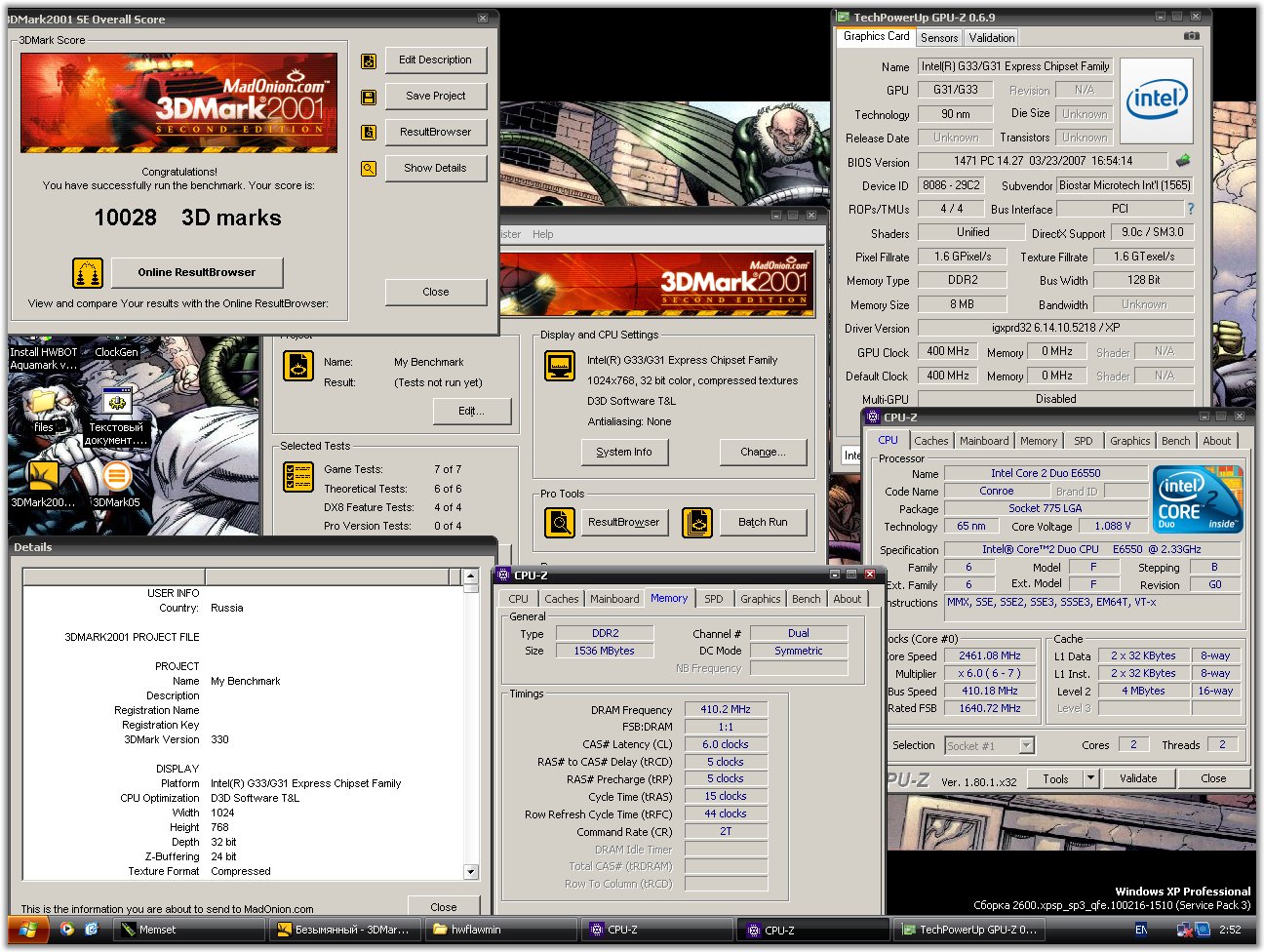The width and height of the screenshot is (1264, 952).
Task: Open the Socket #1 Selection dropdown in CPU-Z
Action: coord(1026,746)
